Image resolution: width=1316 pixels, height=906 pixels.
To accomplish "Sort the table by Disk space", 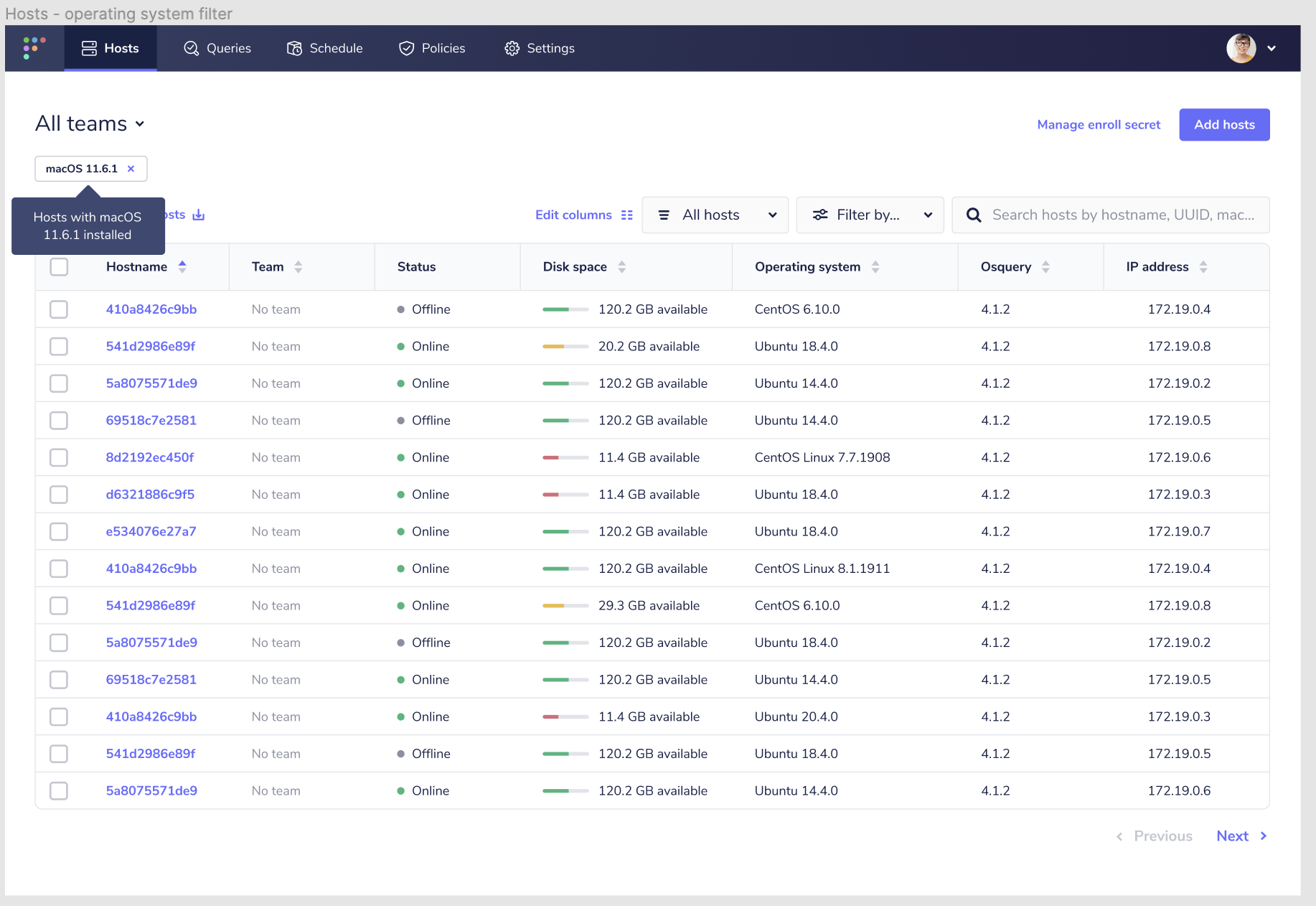I will coord(622,266).
